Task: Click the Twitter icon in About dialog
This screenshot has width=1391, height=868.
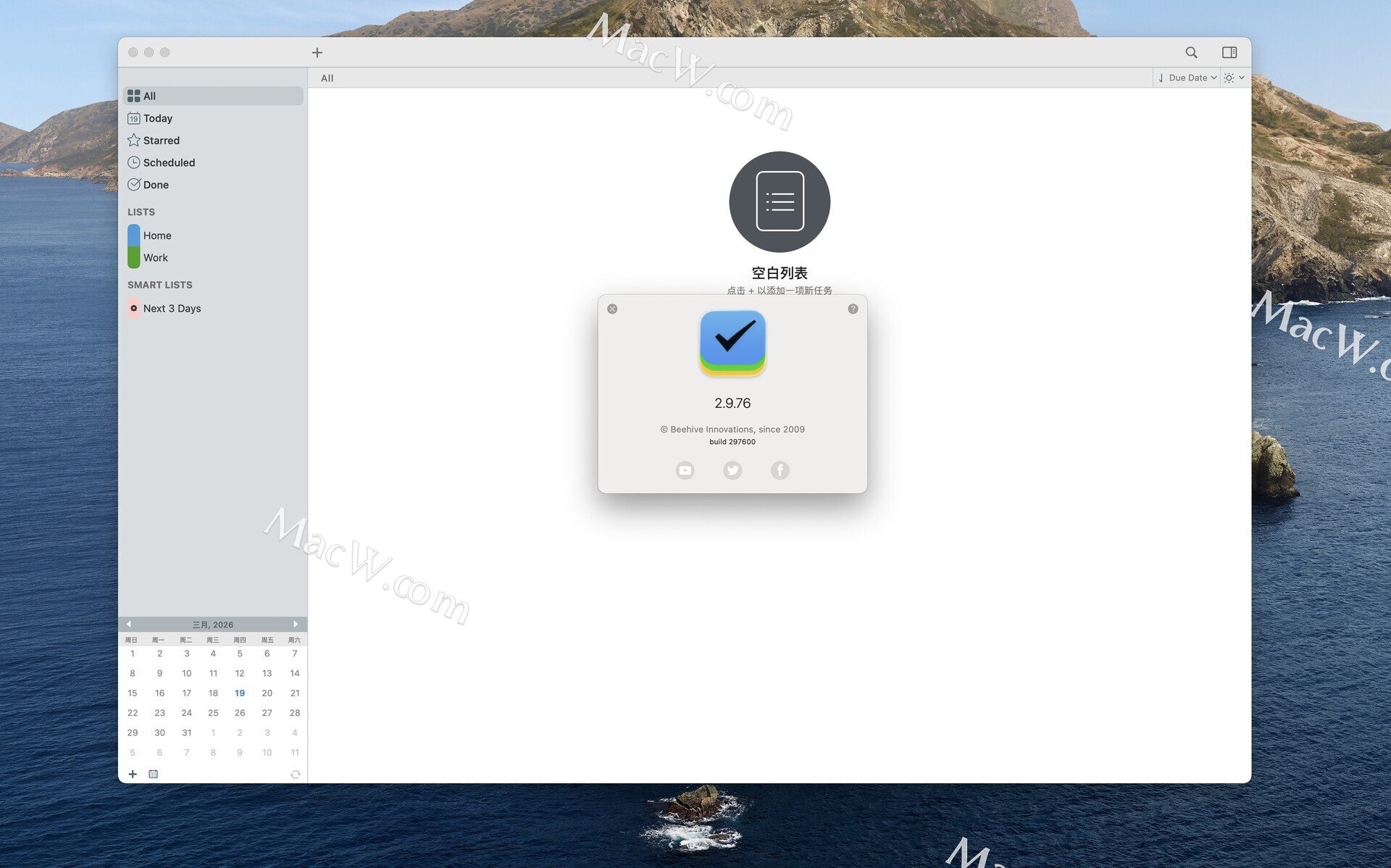Action: coord(732,470)
